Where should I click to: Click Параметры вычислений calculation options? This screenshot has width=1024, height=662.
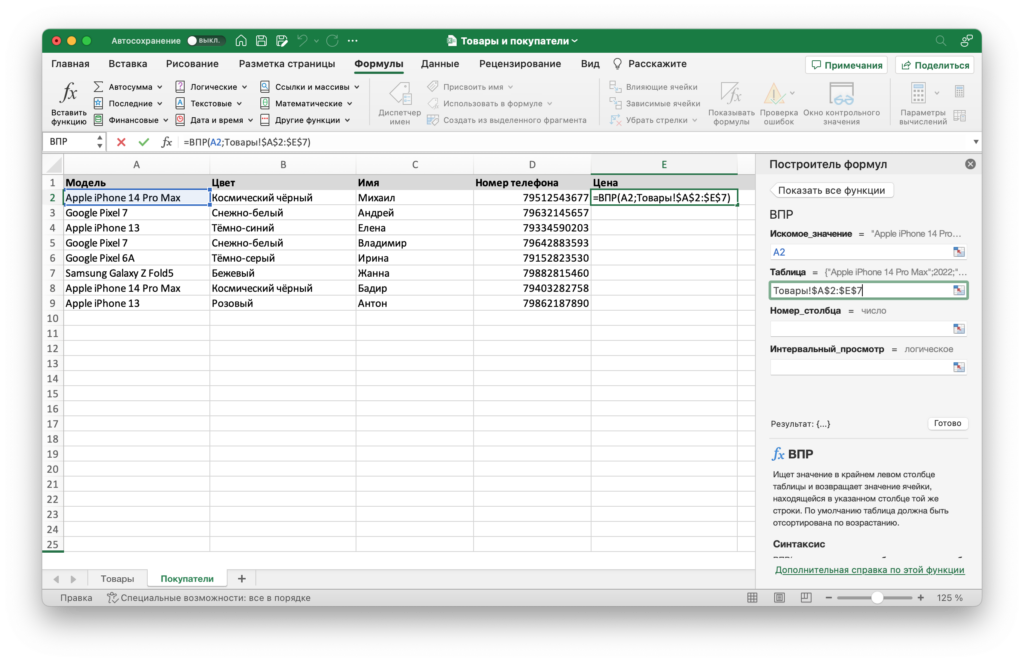(x=922, y=103)
